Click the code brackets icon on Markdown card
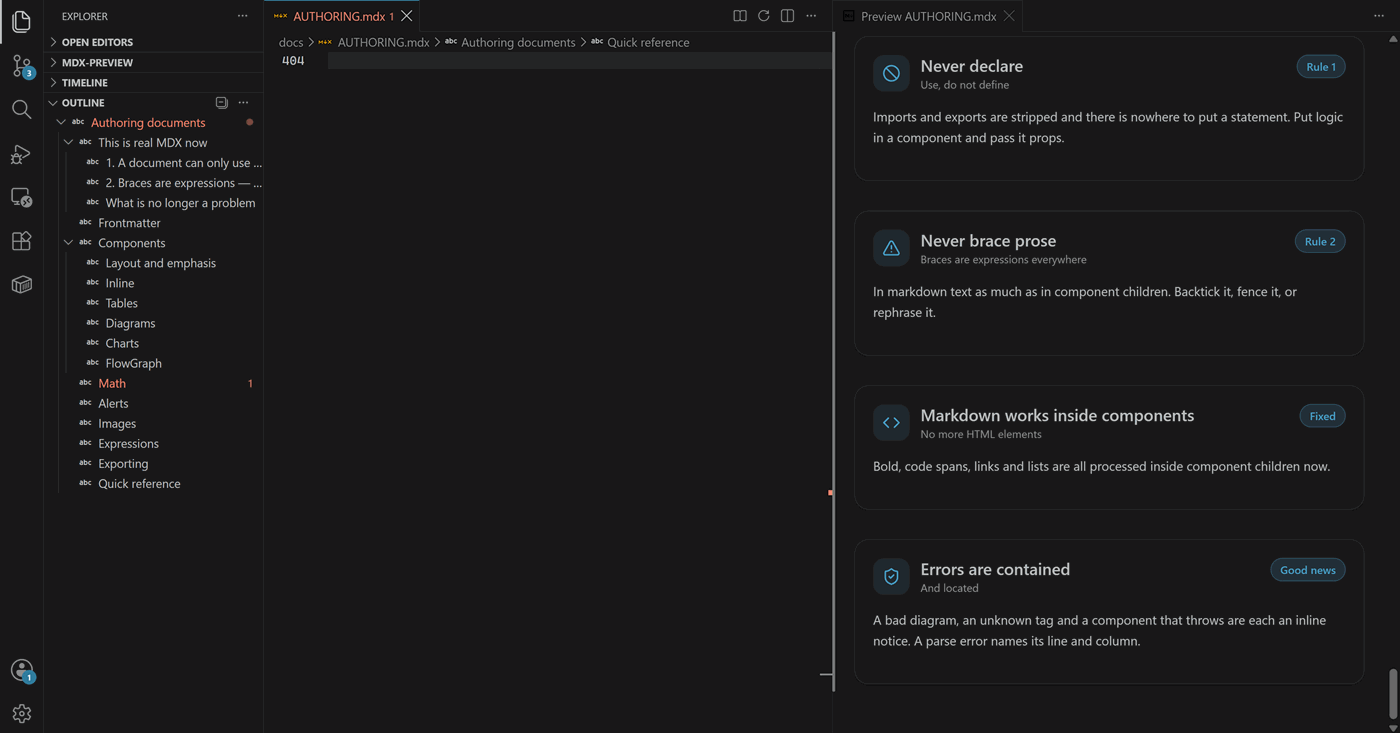The image size is (1400, 733). [891, 422]
